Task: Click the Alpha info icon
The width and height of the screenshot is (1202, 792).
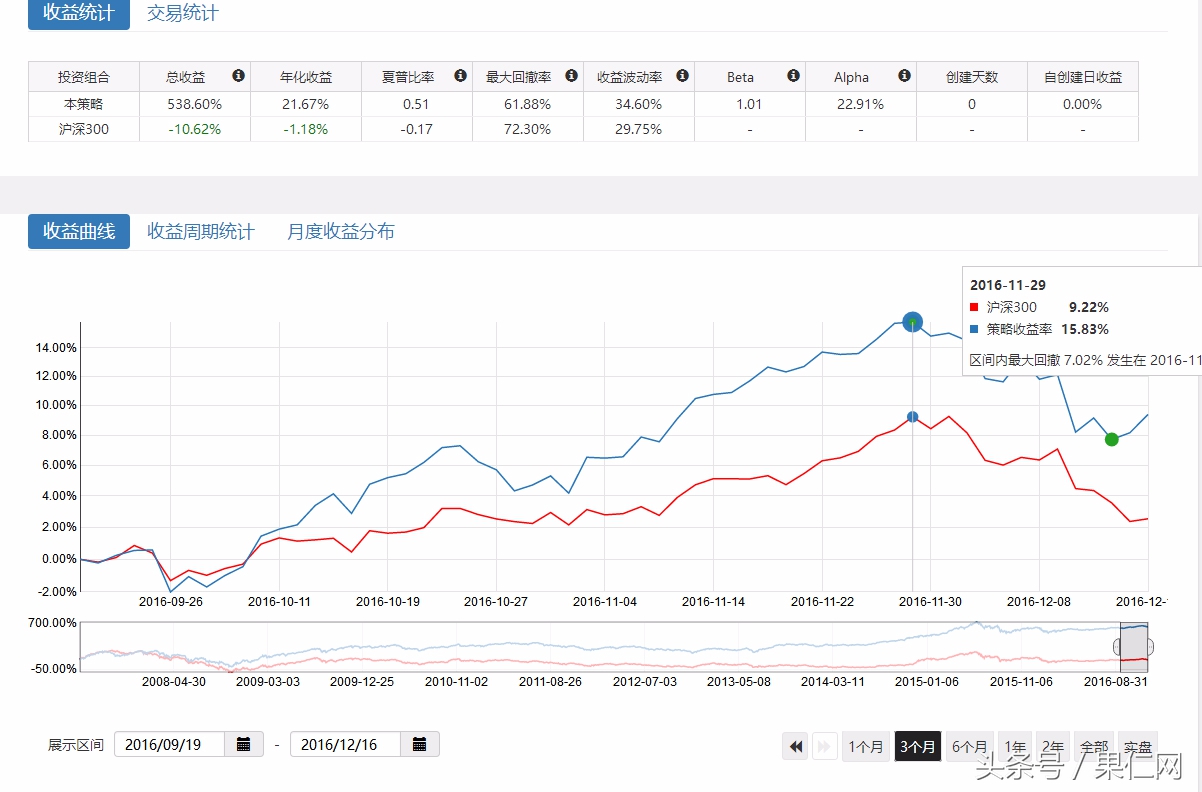Action: pos(904,76)
